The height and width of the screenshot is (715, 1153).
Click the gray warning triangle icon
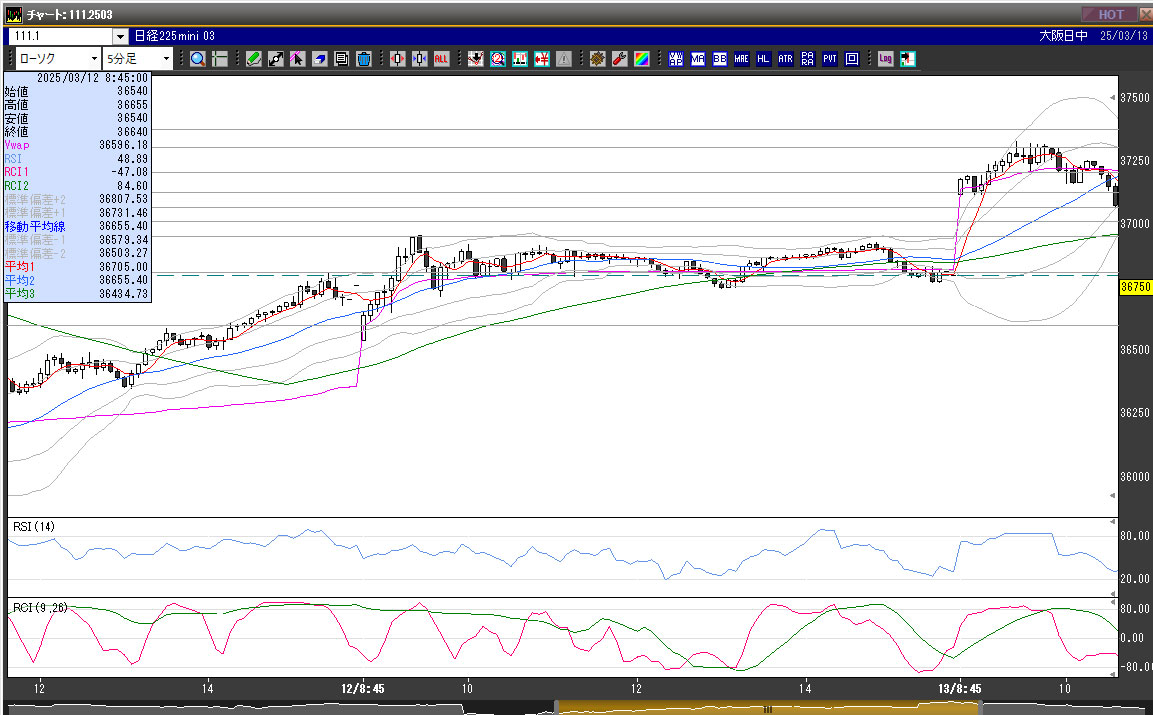click(x=564, y=59)
